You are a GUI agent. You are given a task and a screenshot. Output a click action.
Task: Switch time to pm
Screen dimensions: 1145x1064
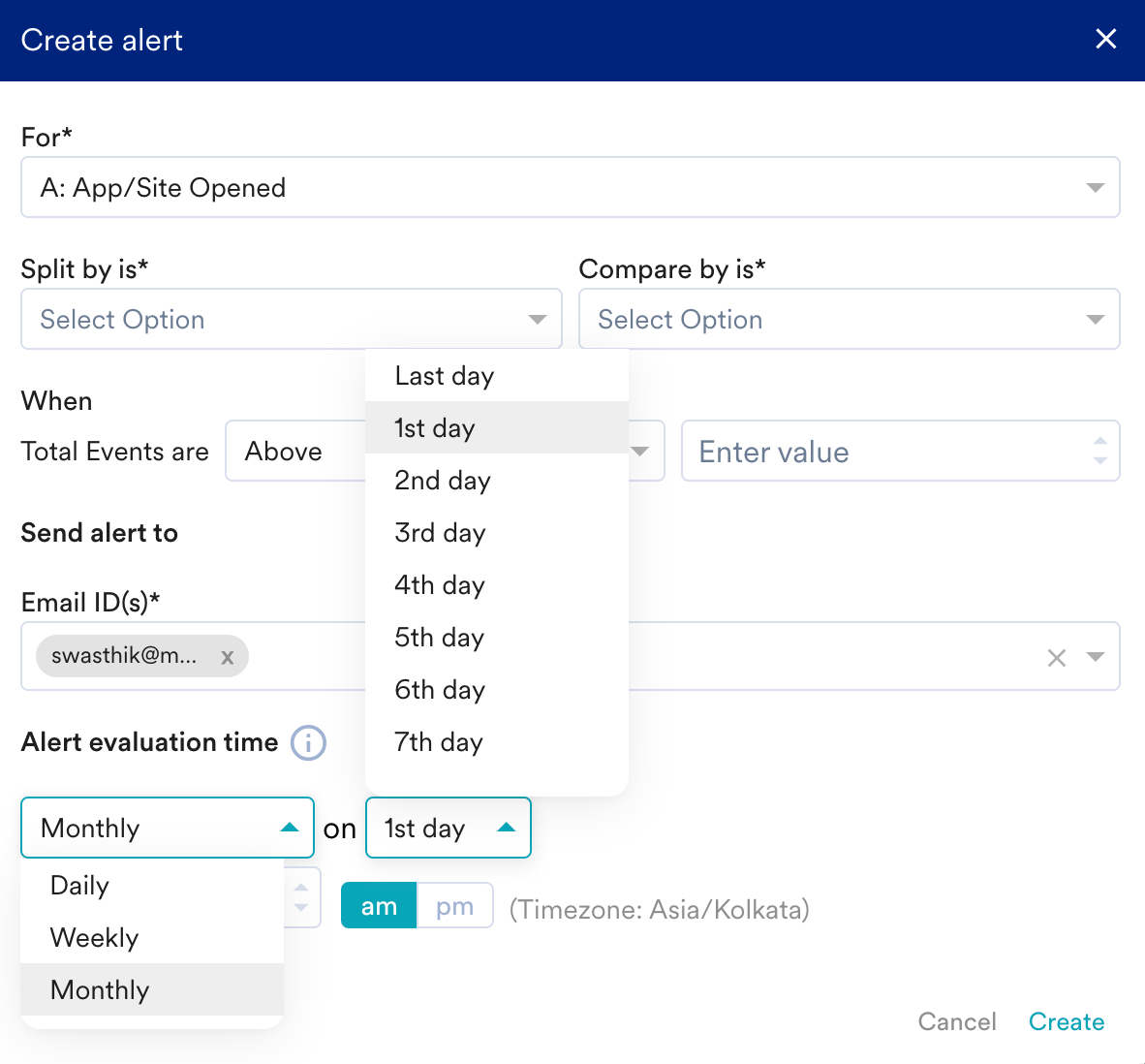pos(455,905)
